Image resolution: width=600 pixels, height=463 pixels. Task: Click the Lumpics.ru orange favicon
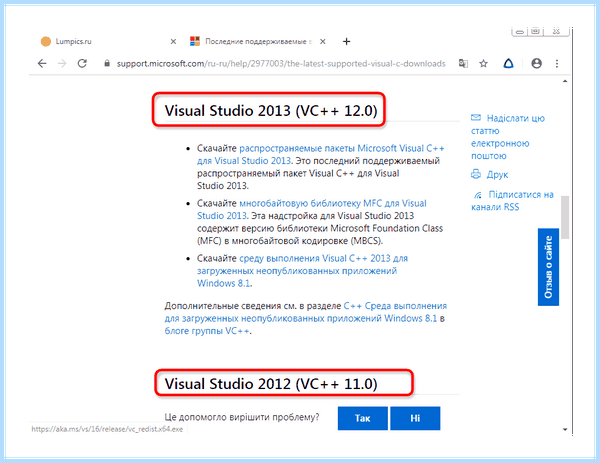[x=46, y=41]
